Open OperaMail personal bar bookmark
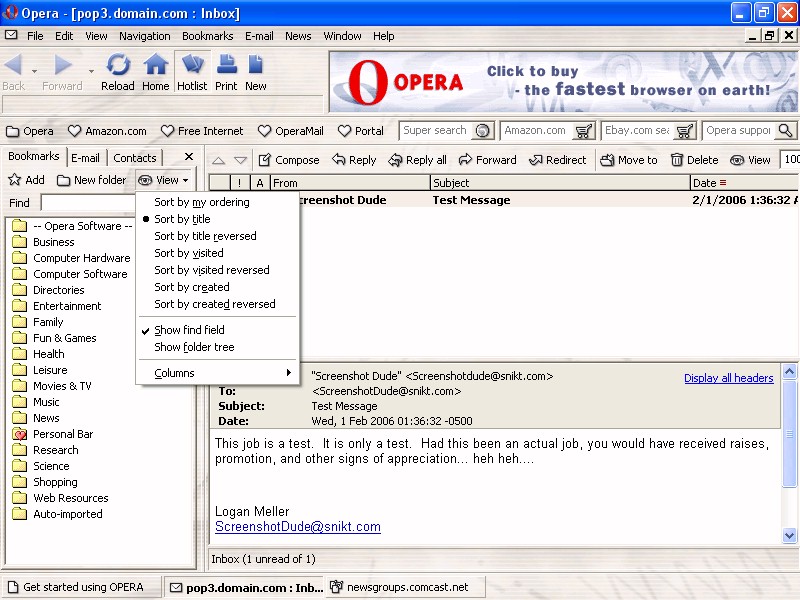Viewport: 800px width, 600px height. 291,131
